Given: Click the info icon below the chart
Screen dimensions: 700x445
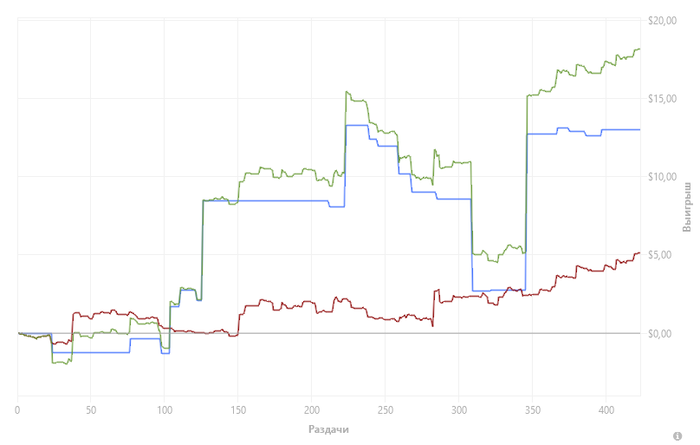Looking at the screenshot, I should coord(691,431).
